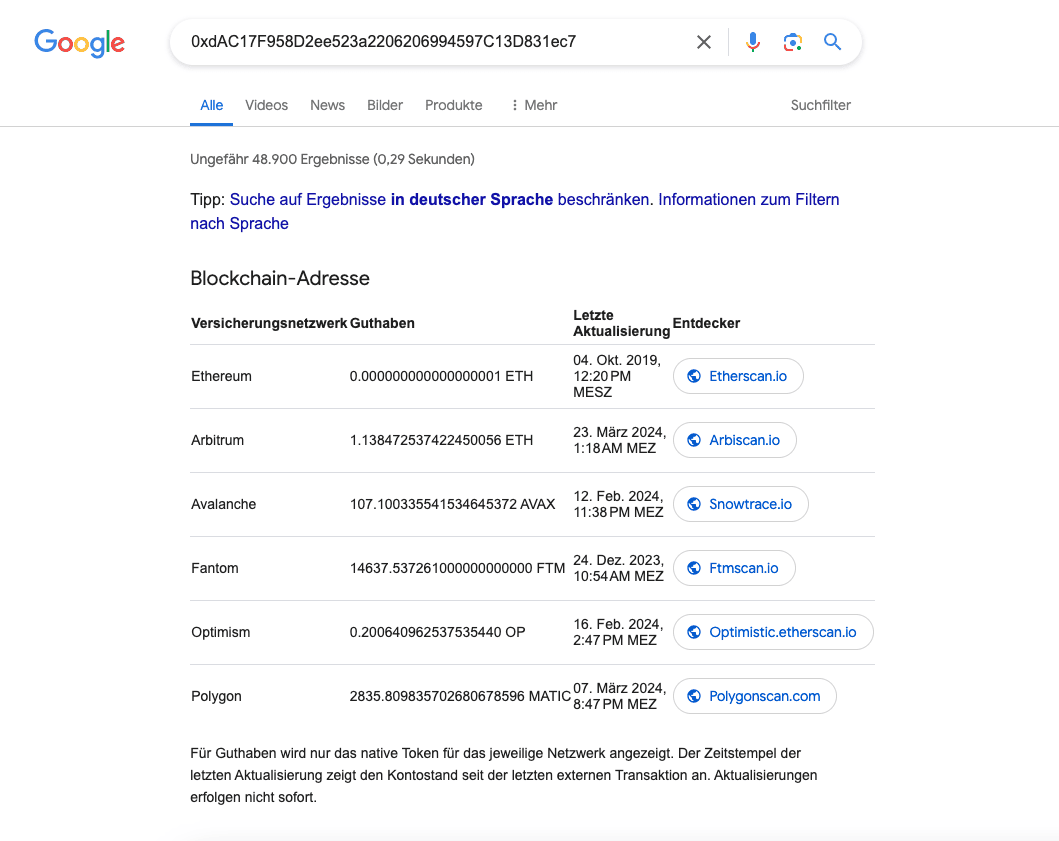
Task: Click the 23. März 2024 update timestamp
Action: tap(620, 440)
